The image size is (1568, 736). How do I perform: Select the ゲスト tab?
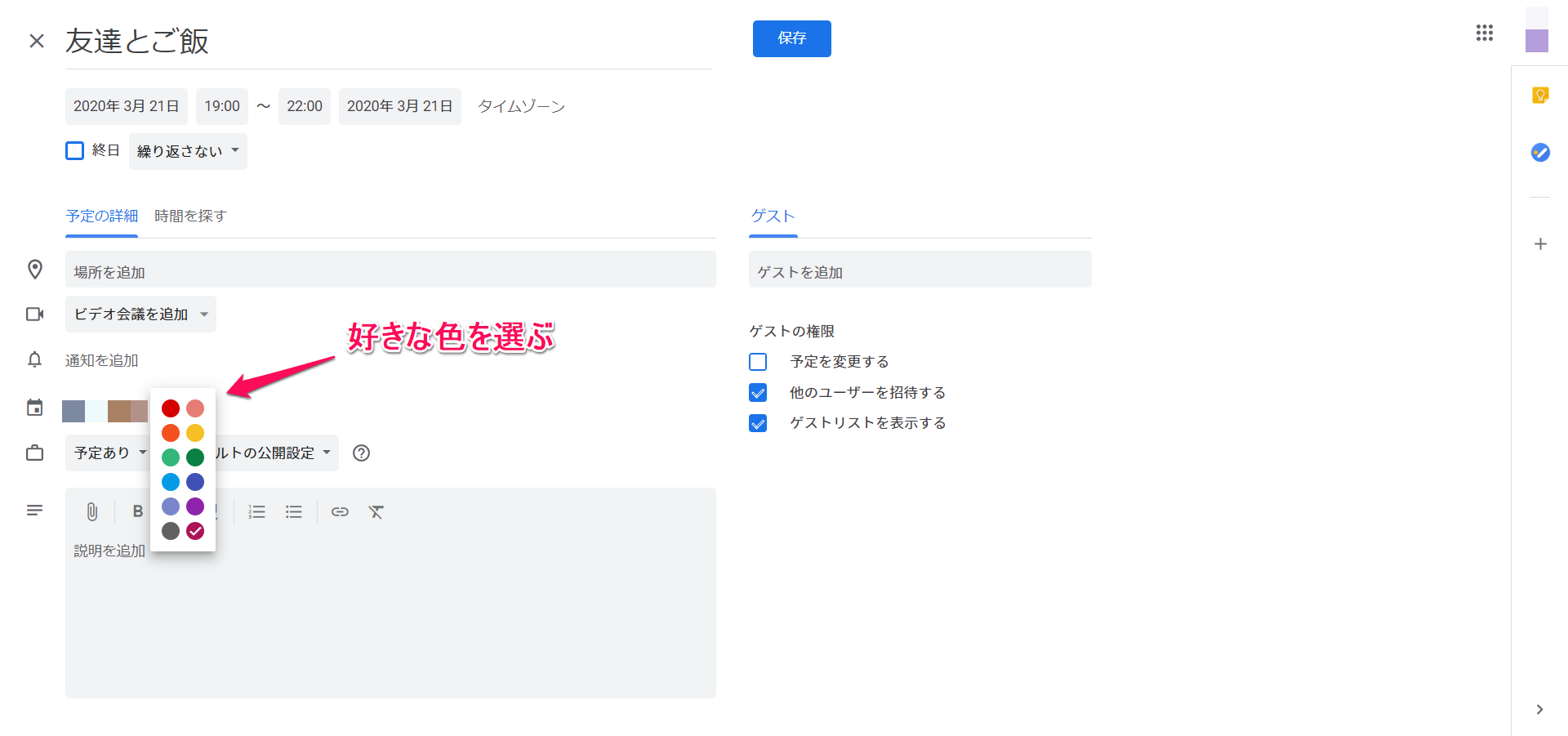pyautogui.click(x=773, y=216)
